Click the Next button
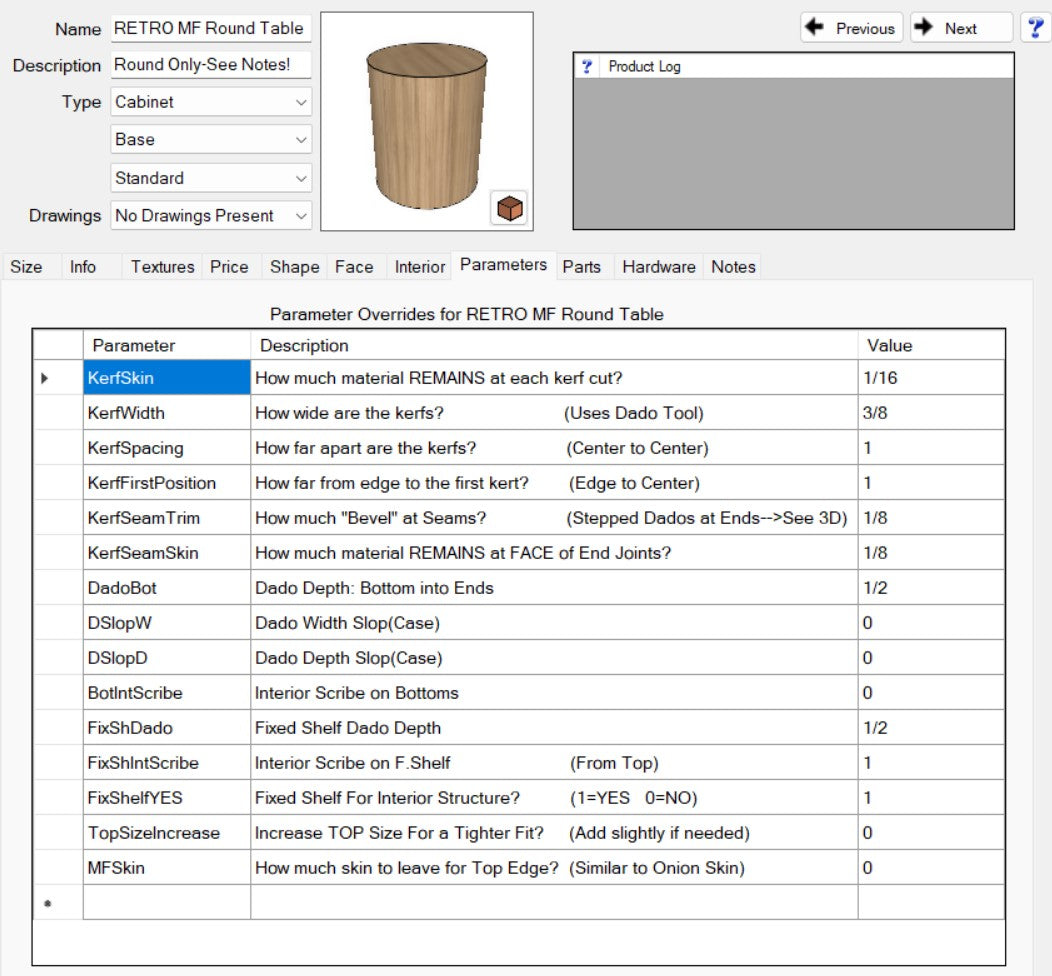 pos(960,28)
